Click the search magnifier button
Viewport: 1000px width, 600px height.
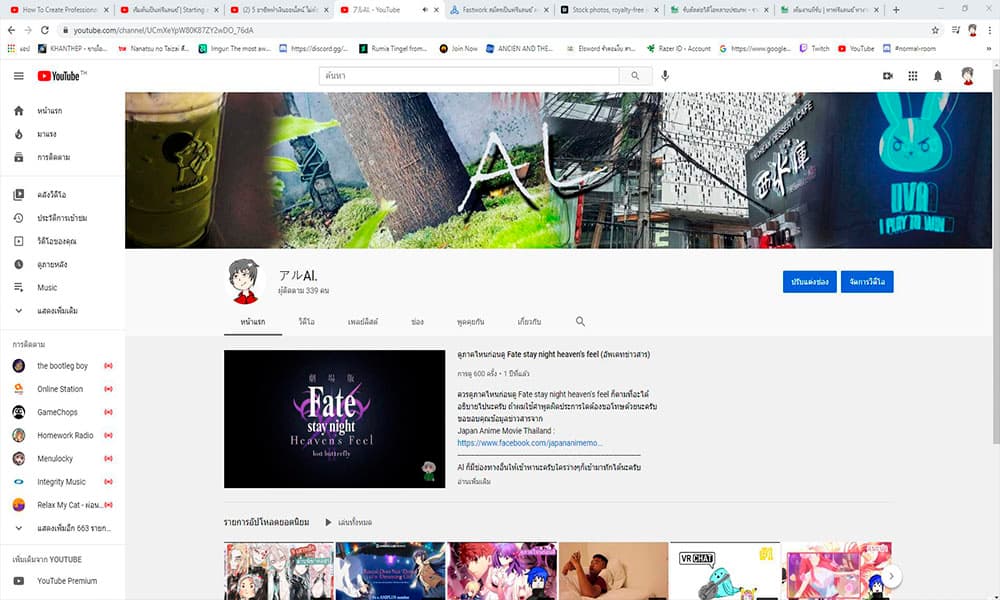[635, 76]
